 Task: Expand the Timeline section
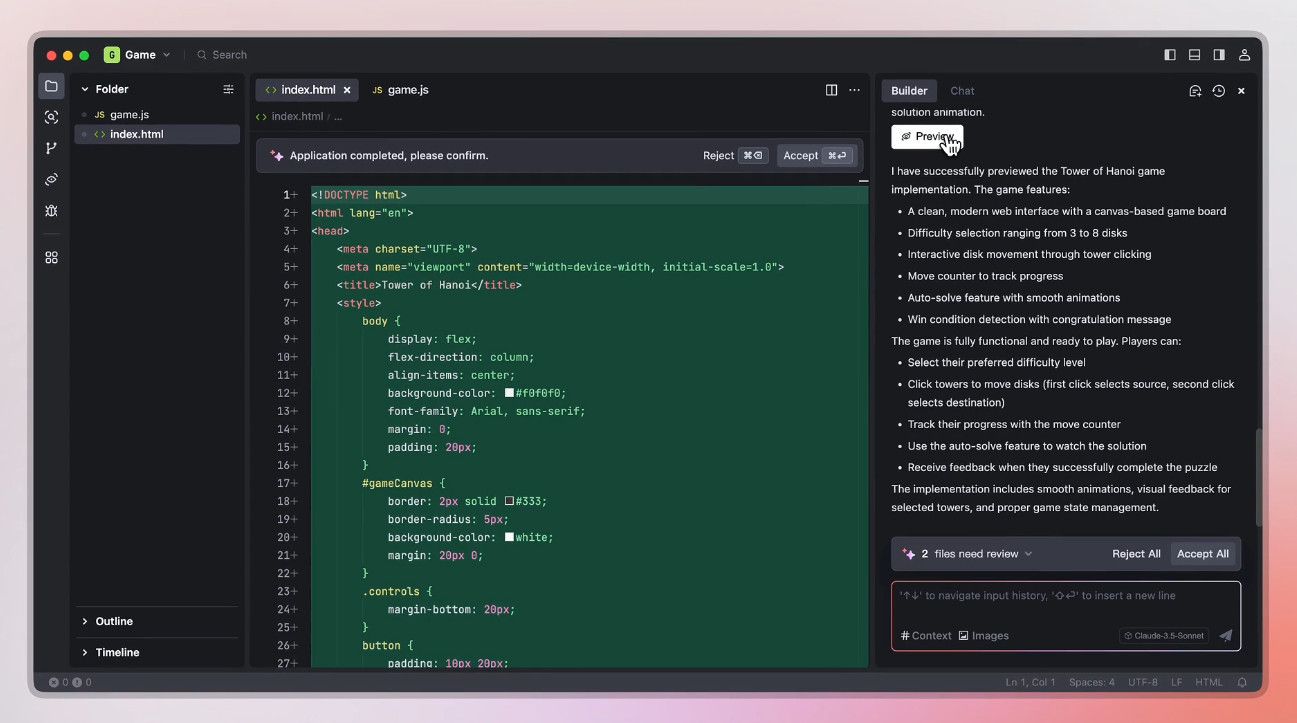pos(116,652)
